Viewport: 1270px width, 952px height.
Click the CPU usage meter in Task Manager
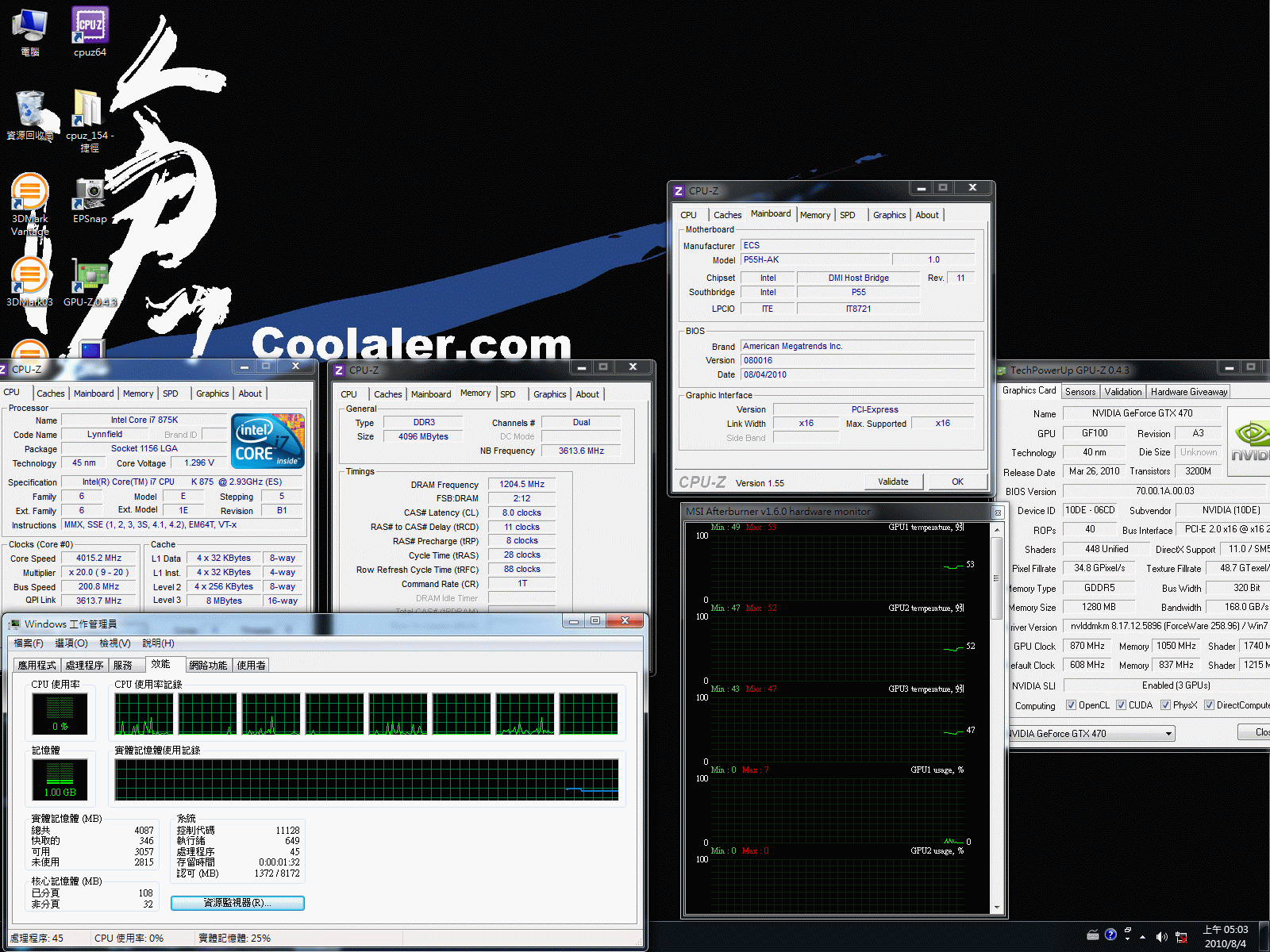pos(60,713)
